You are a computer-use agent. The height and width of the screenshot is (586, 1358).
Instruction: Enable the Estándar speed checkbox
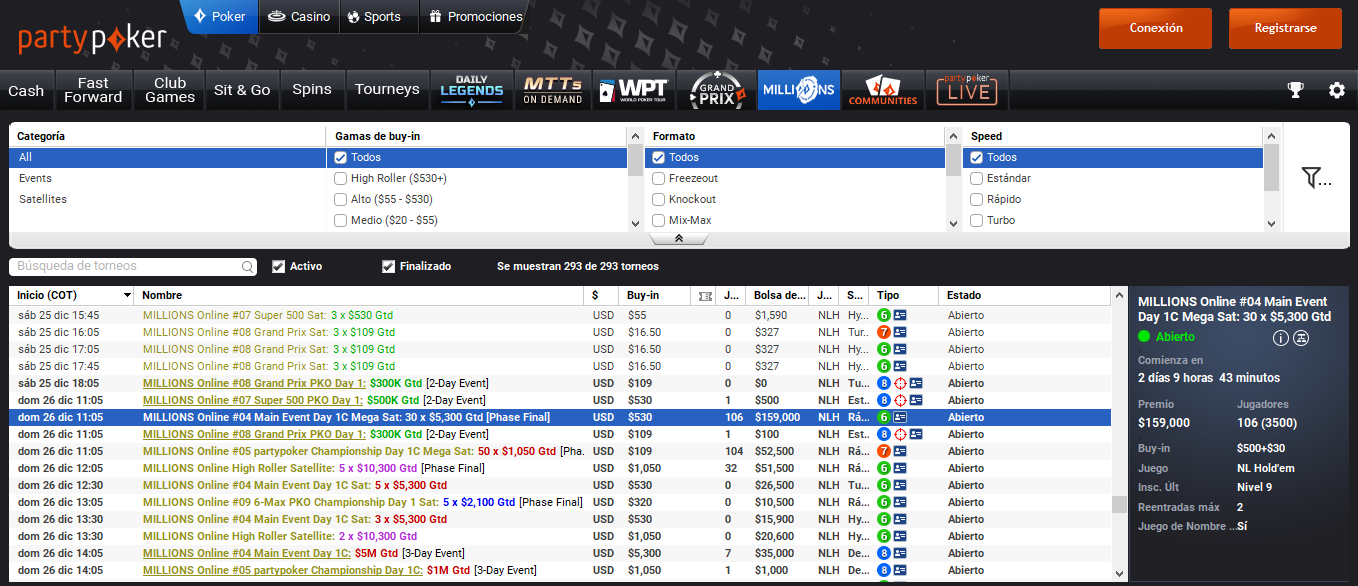[976, 178]
